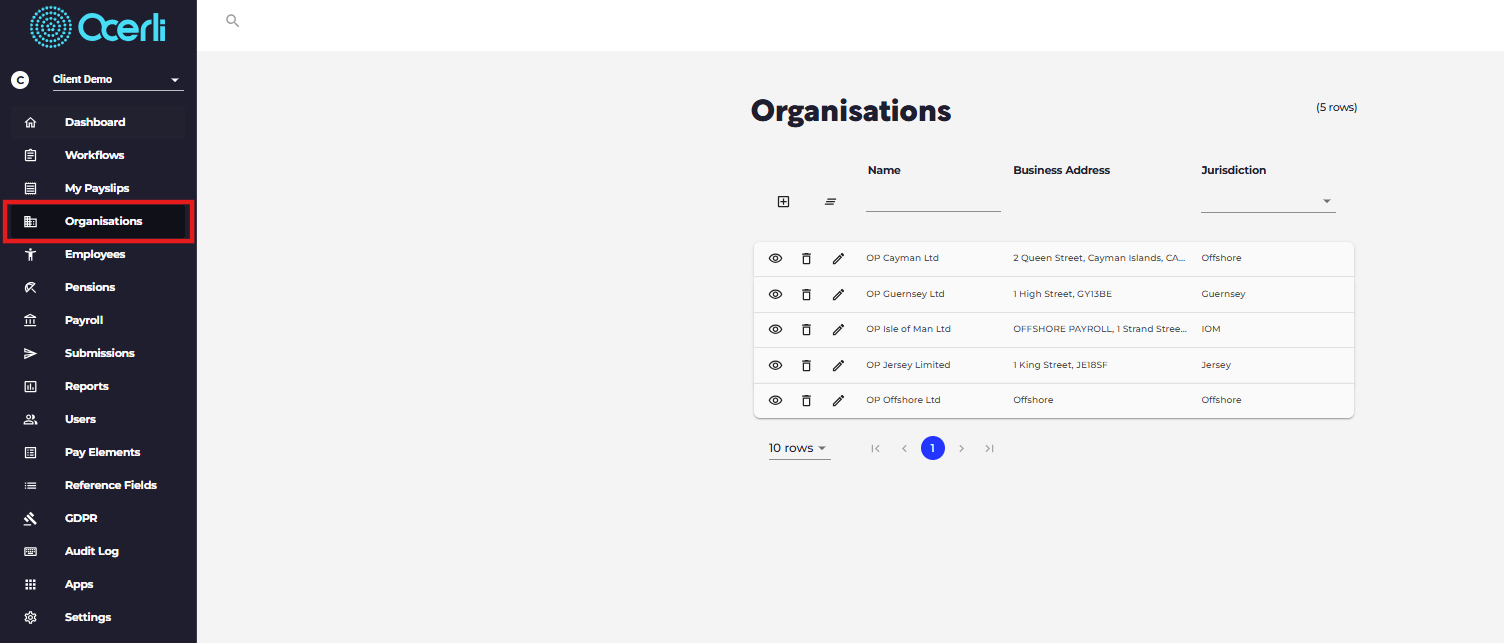Click the Pay Elements list icon
1504x643 pixels.
click(x=30, y=452)
